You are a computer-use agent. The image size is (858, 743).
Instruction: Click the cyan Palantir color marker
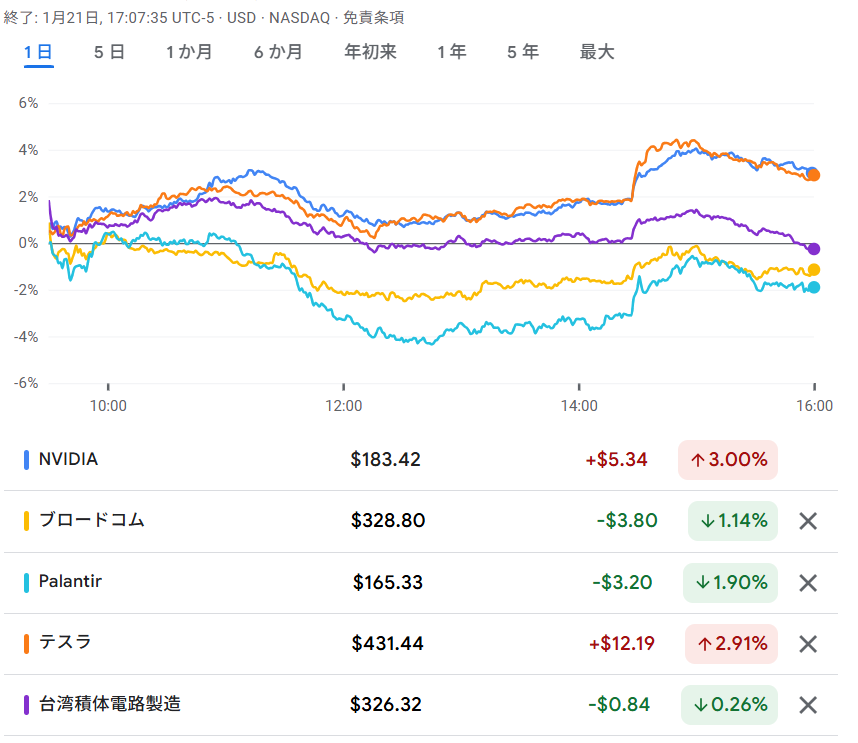(26, 583)
